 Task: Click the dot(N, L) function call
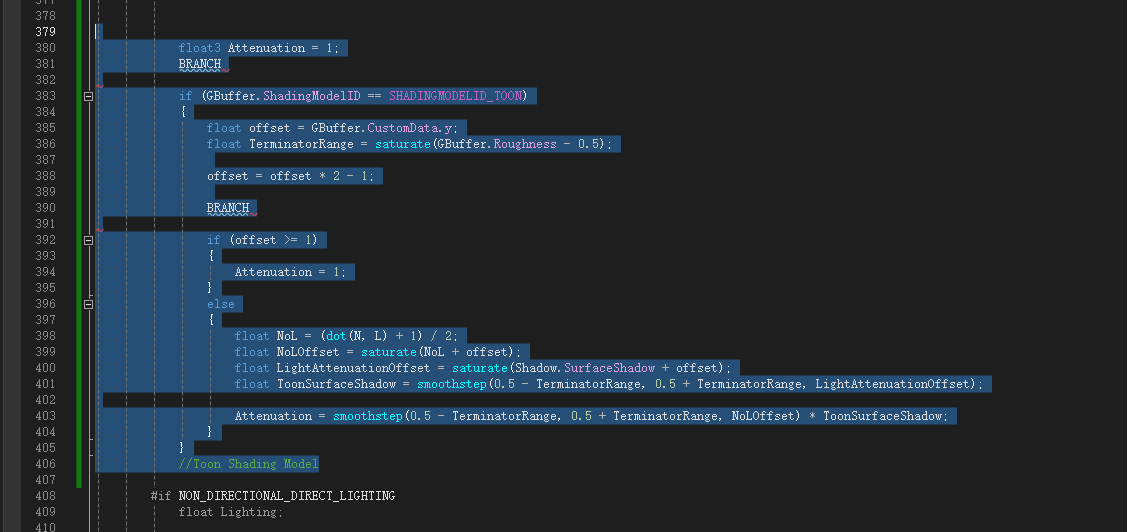pos(354,336)
